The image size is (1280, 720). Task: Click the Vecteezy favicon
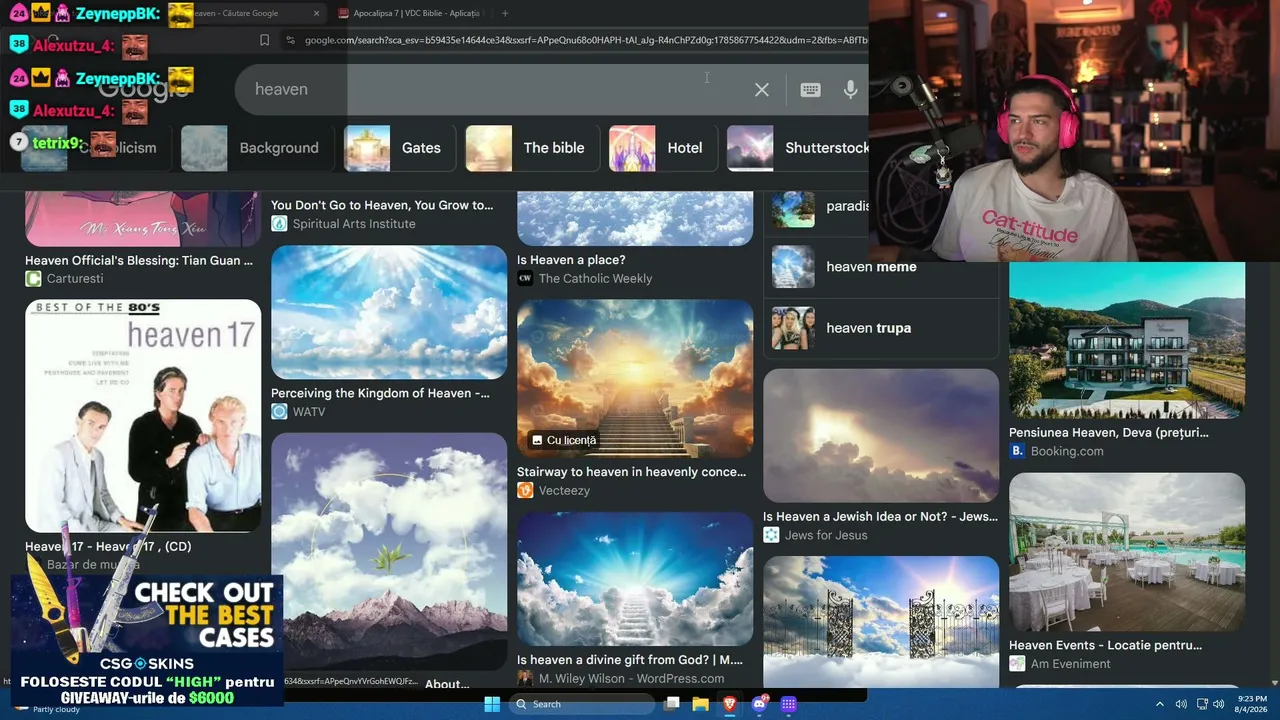pos(525,490)
